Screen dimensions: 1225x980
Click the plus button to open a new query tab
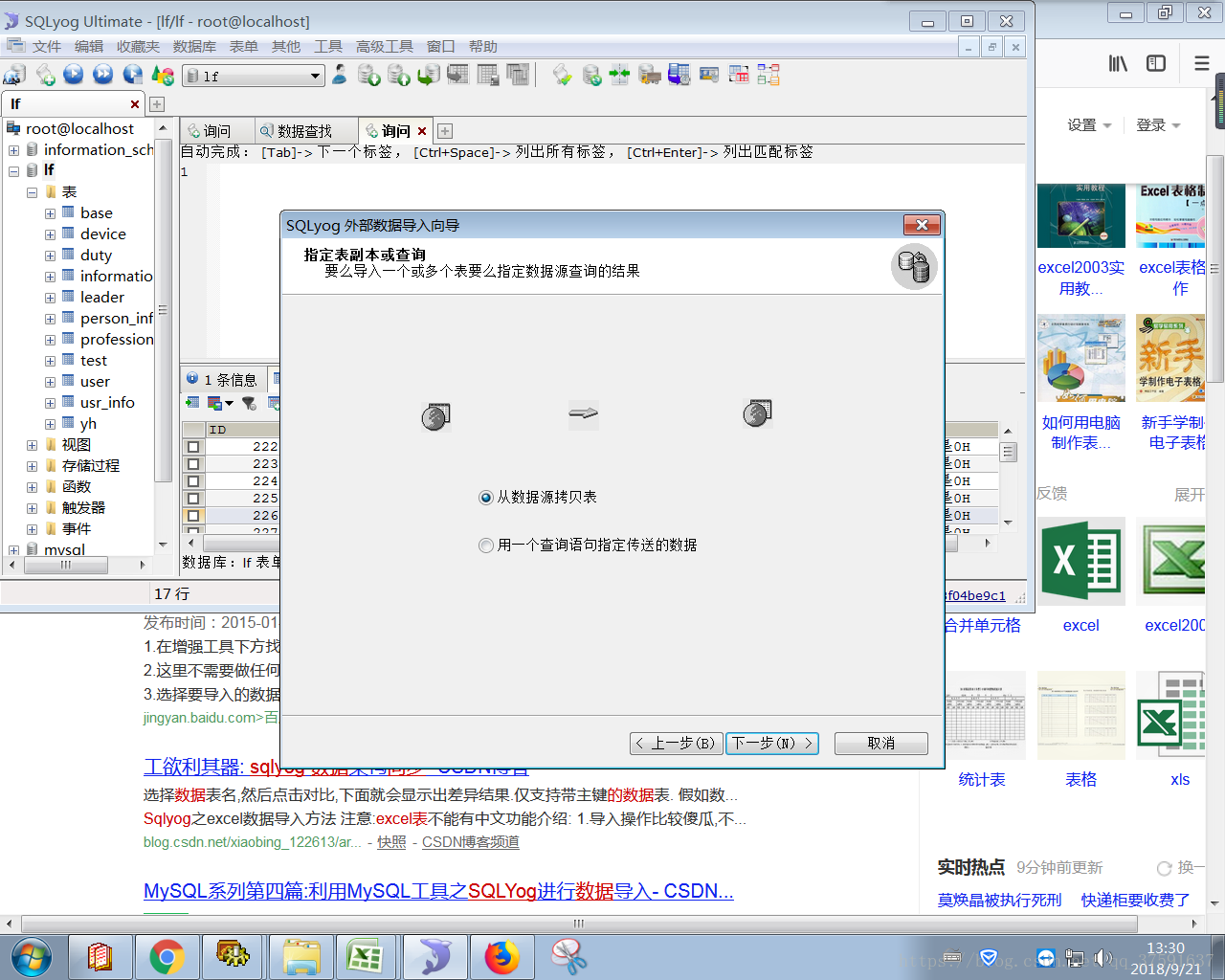point(443,130)
